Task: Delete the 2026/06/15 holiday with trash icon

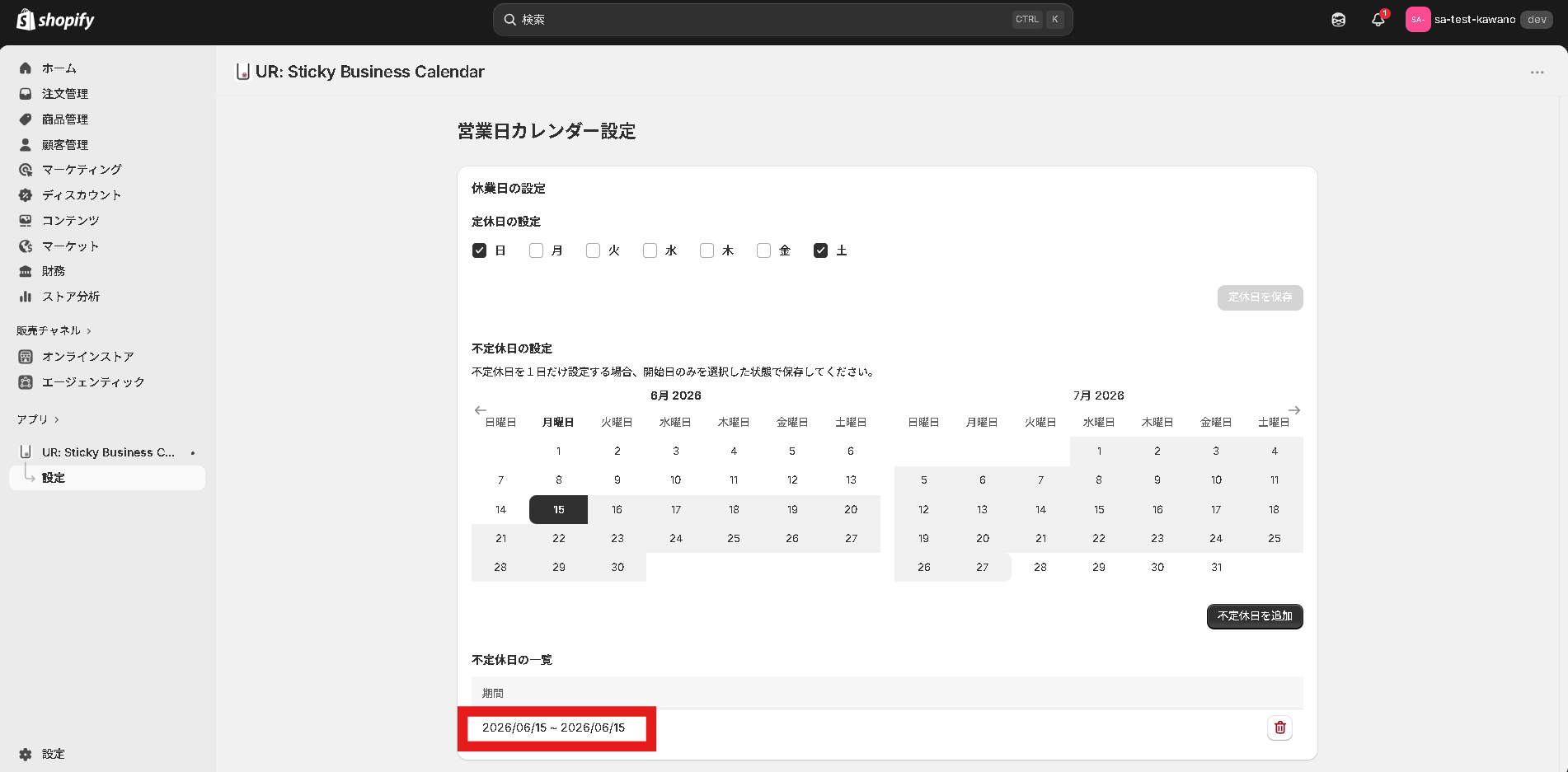Action: click(1280, 728)
